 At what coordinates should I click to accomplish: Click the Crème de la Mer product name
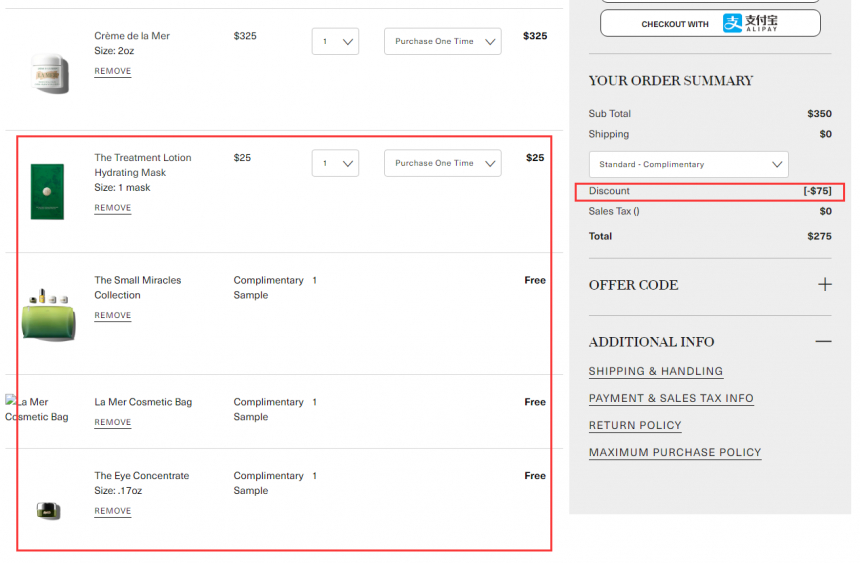coord(132,36)
